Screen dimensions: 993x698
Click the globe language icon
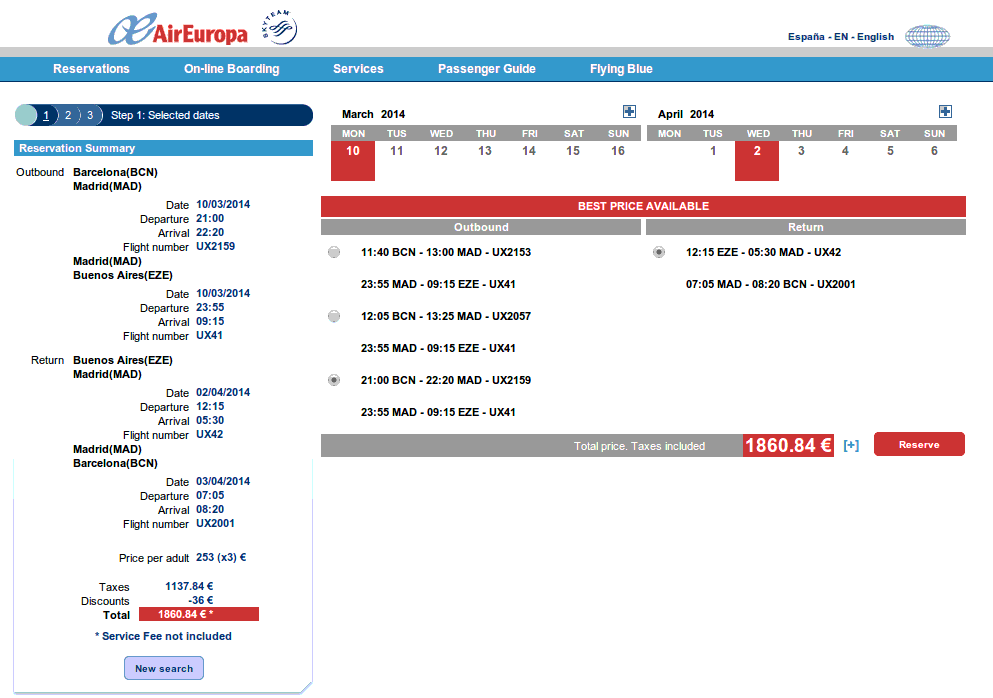coord(927,36)
